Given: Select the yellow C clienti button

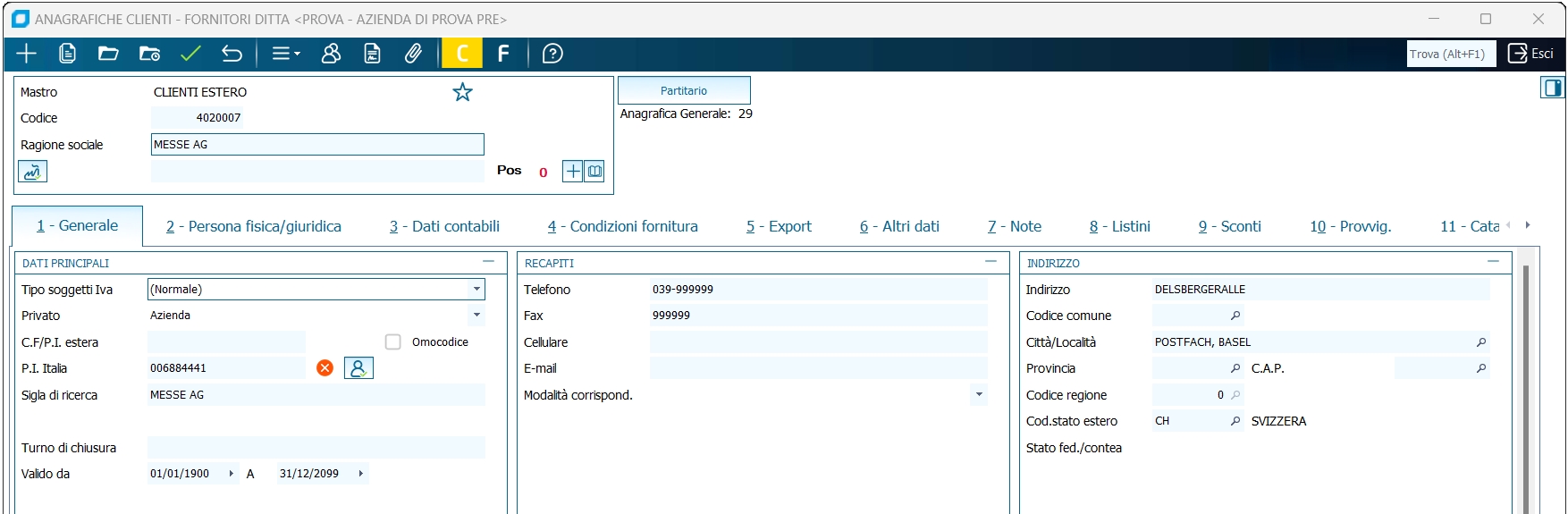Looking at the screenshot, I should [462, 54].
